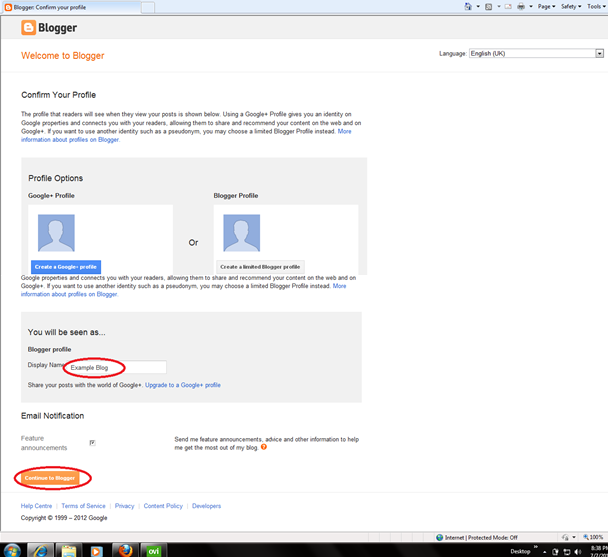The width and height of the screenshot is (608, 557).
Task: Show hidden tray icons arrow
Action: [545, 552]
